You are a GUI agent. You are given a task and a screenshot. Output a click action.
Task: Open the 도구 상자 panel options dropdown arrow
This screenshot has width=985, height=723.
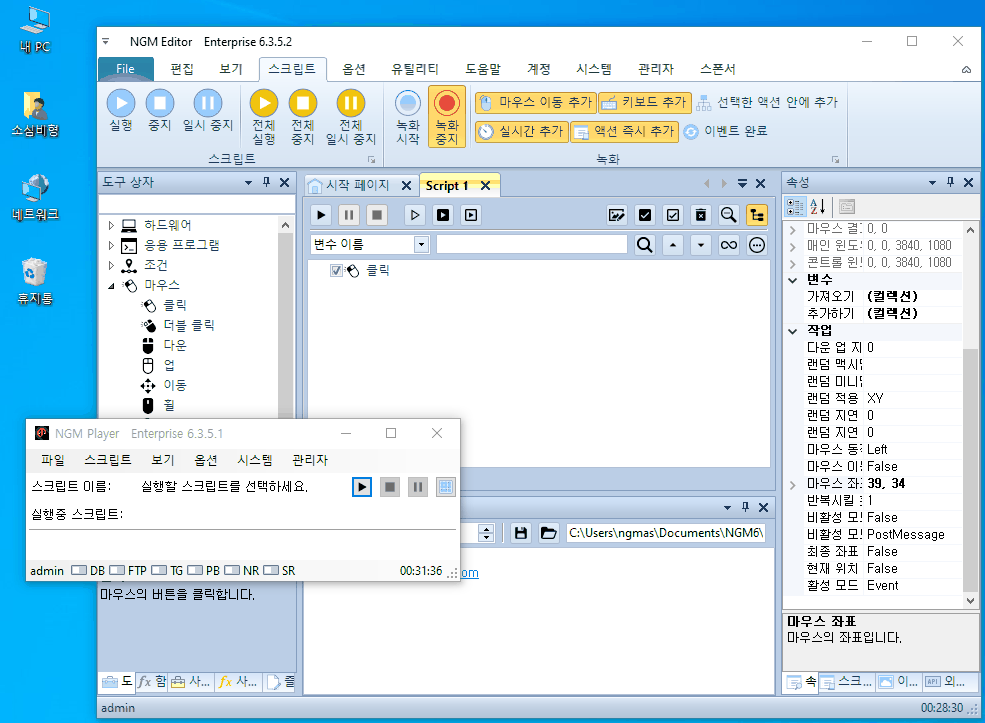pyautogui.click(x=248, y=183)
